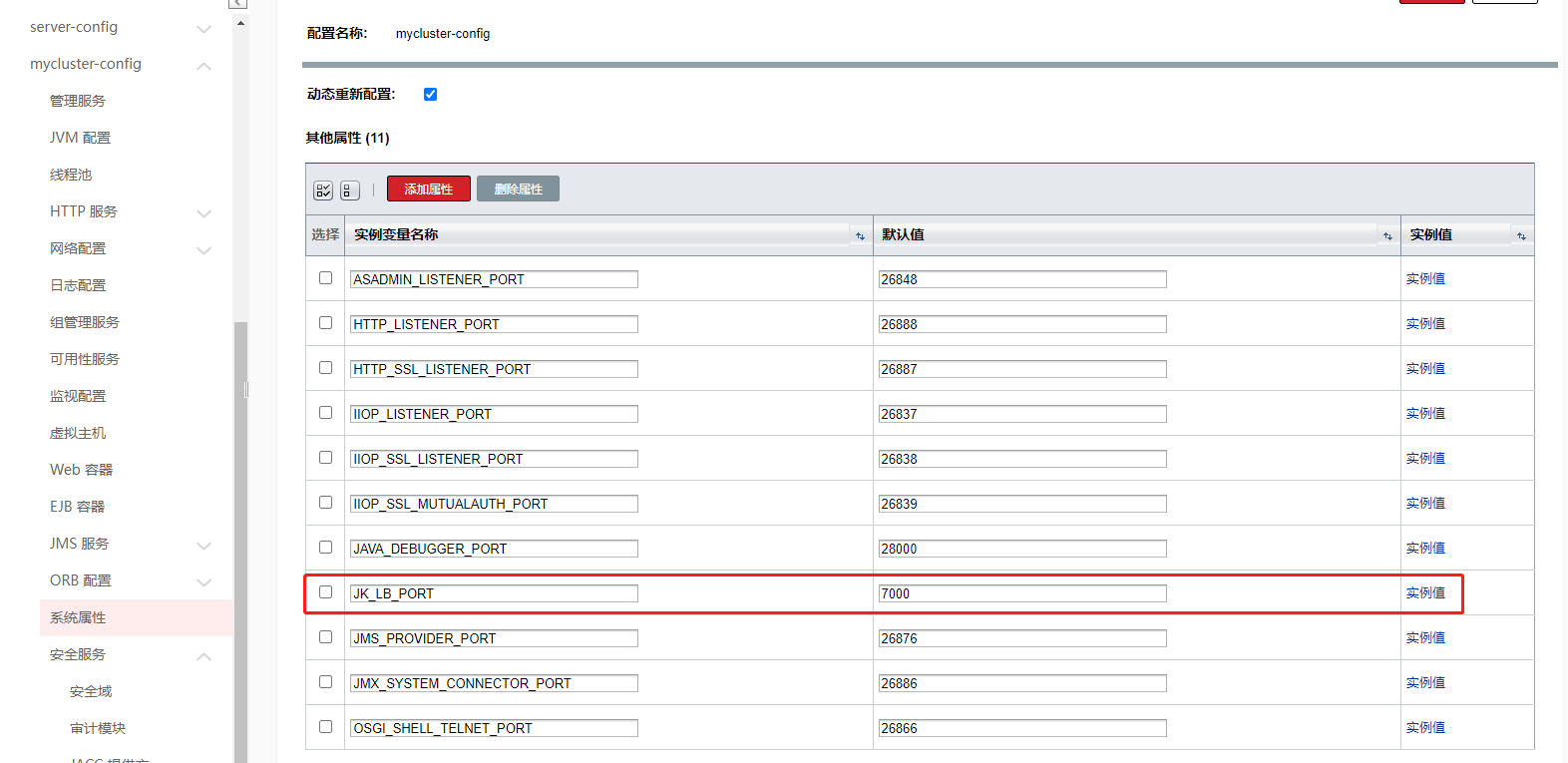Open 实例值 link for JK_LB_PORT
This screenshot has height=763, width=1568.
[1425, 593]
